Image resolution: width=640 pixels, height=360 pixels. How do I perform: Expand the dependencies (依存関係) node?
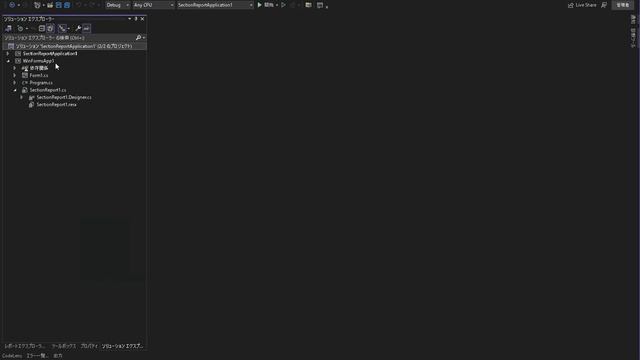coord(15,68)
